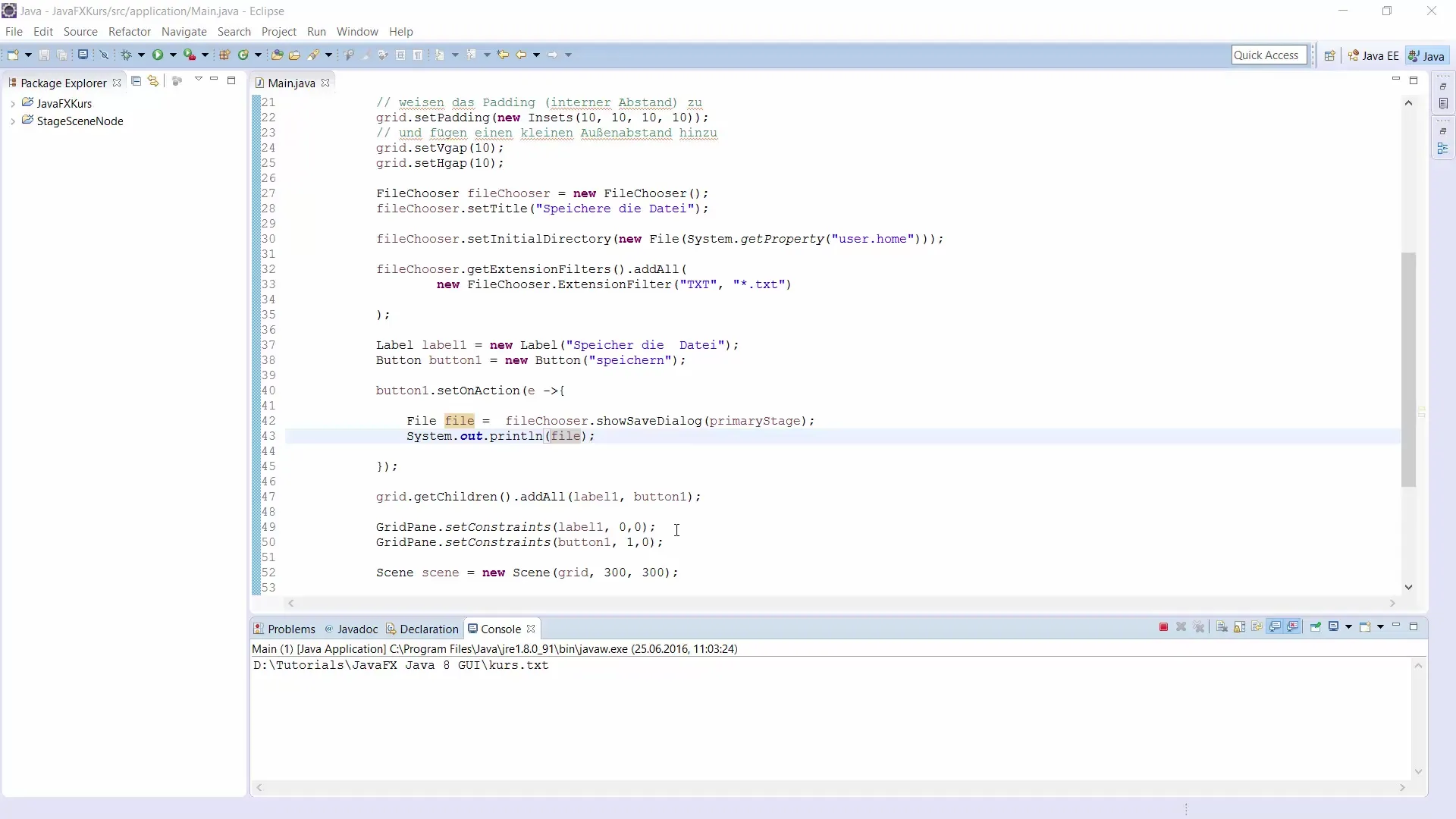Viewport: 1456px width, 819px height.
Task: Click the New Java Class icon
Action: [243, 55]
